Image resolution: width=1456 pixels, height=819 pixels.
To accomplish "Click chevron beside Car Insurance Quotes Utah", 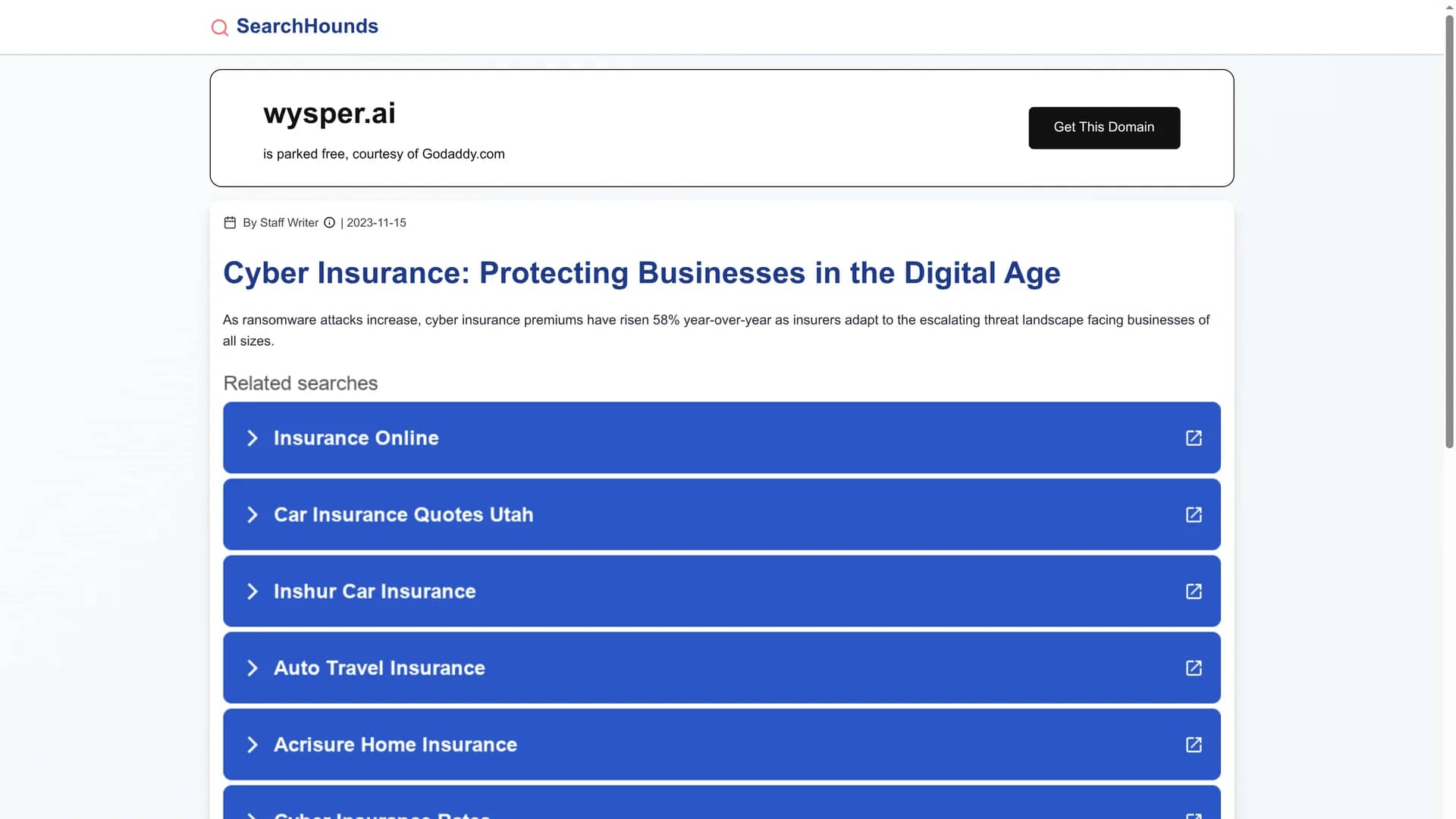I will pos(253,514).
